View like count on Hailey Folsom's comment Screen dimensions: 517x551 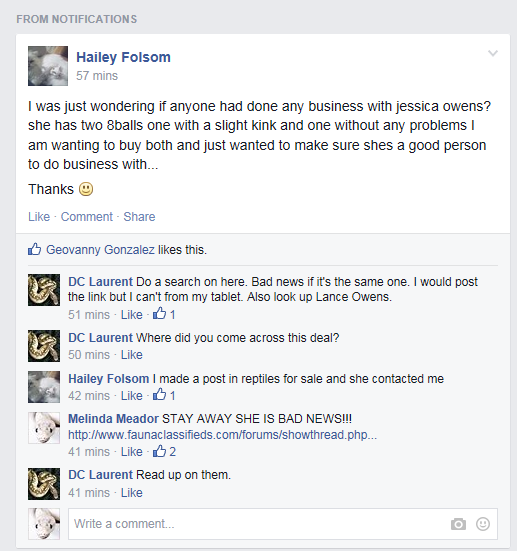click(x=164, y=395)
